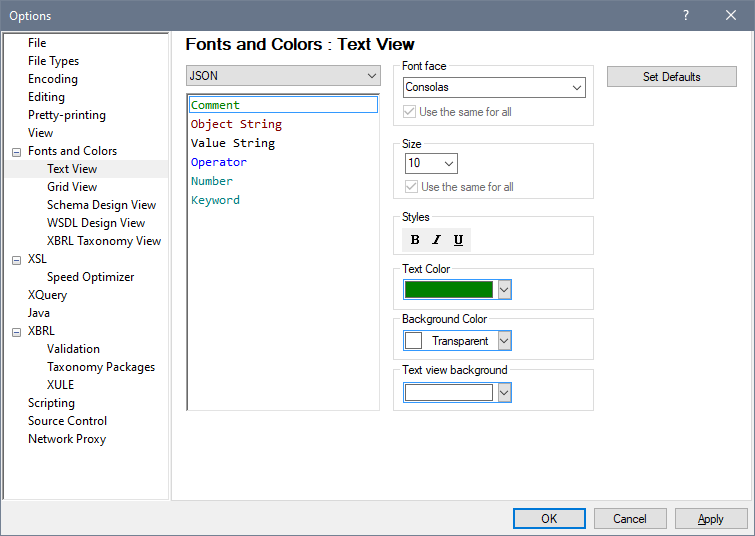
Task: Select Grid View in the options tree
Action: pyautogui.click(x=72, y=187)
